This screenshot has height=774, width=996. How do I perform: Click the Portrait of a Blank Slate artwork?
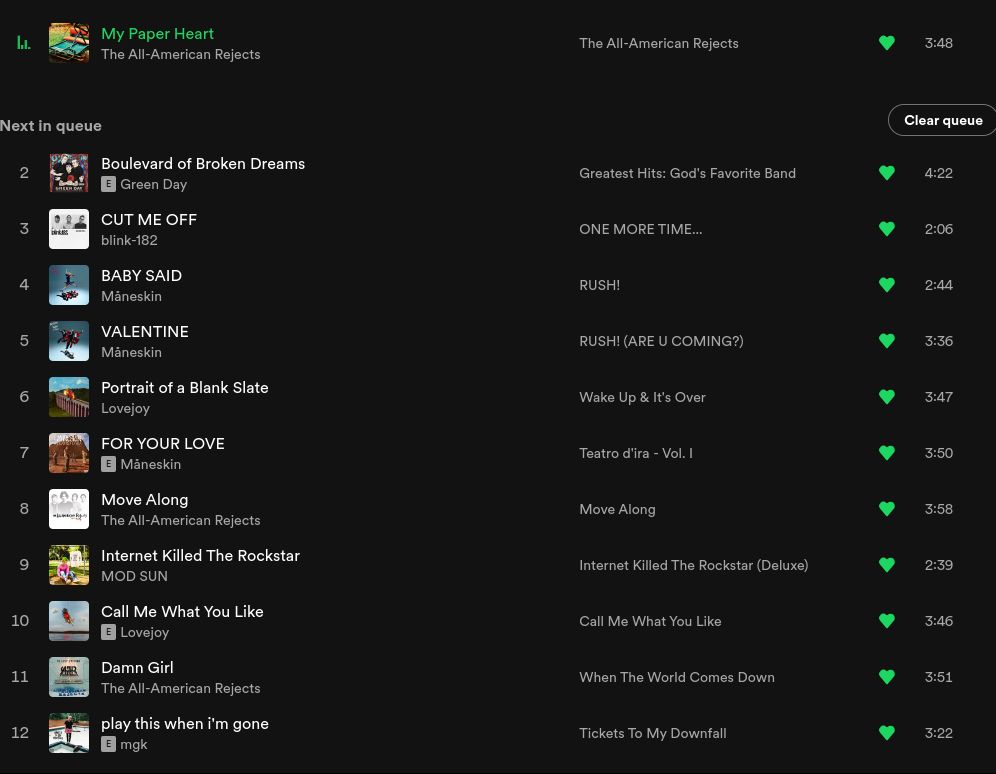(x=69, y=397)
